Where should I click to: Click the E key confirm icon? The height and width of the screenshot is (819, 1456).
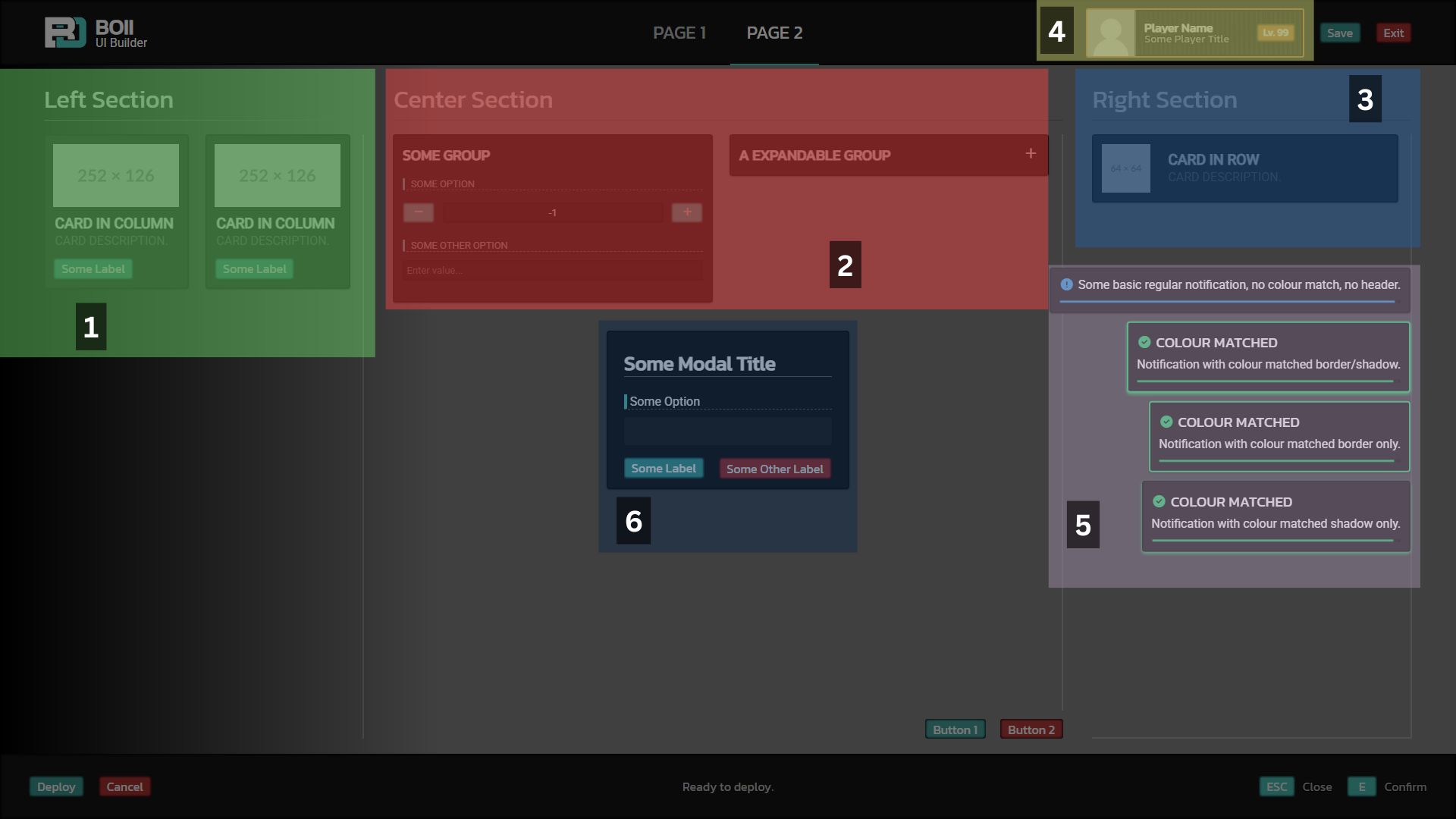coord(1361,786)
